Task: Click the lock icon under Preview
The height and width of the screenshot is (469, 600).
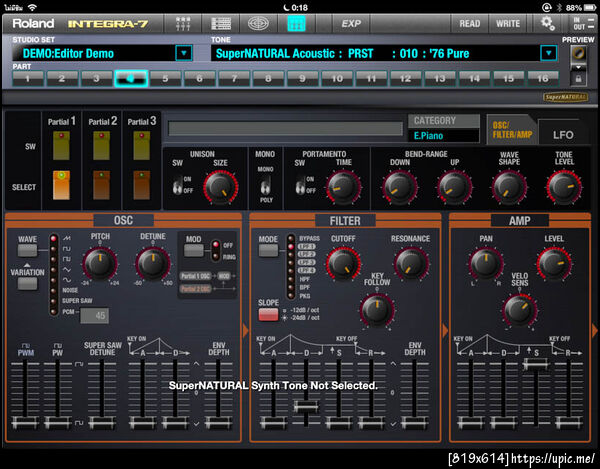Action: tap(578, 79)
